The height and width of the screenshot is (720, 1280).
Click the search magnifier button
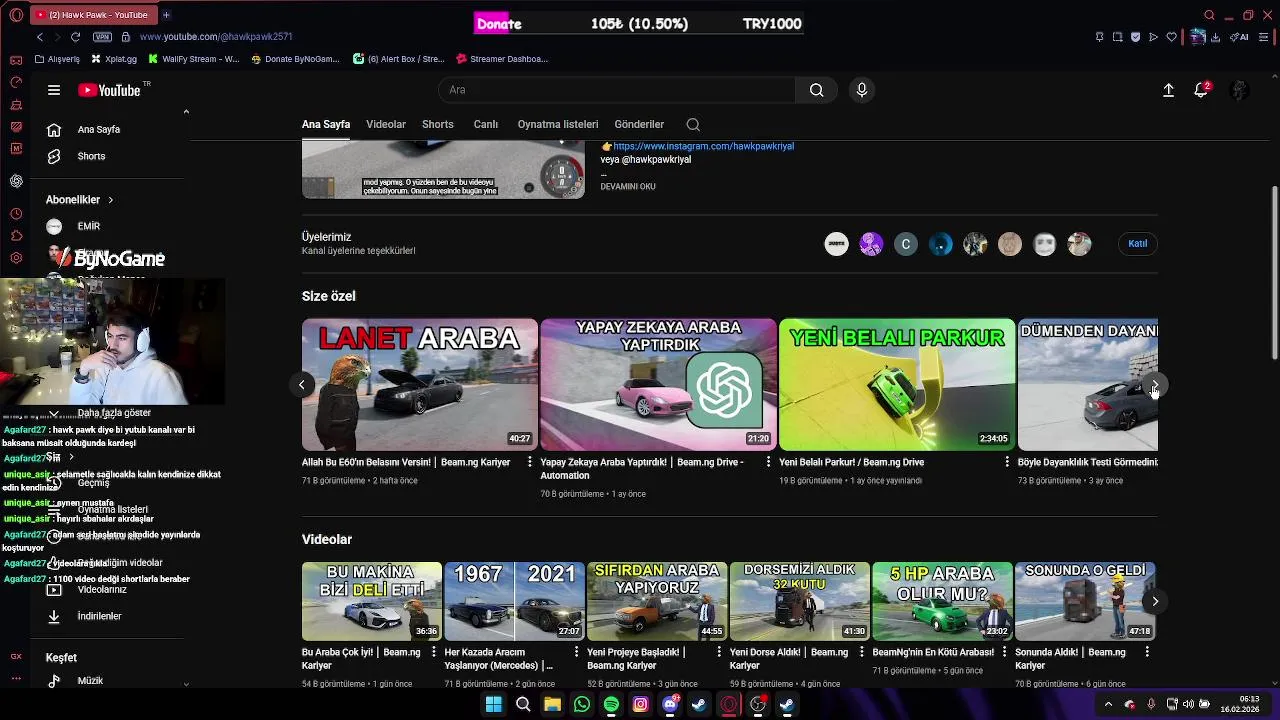click(817, 90)
